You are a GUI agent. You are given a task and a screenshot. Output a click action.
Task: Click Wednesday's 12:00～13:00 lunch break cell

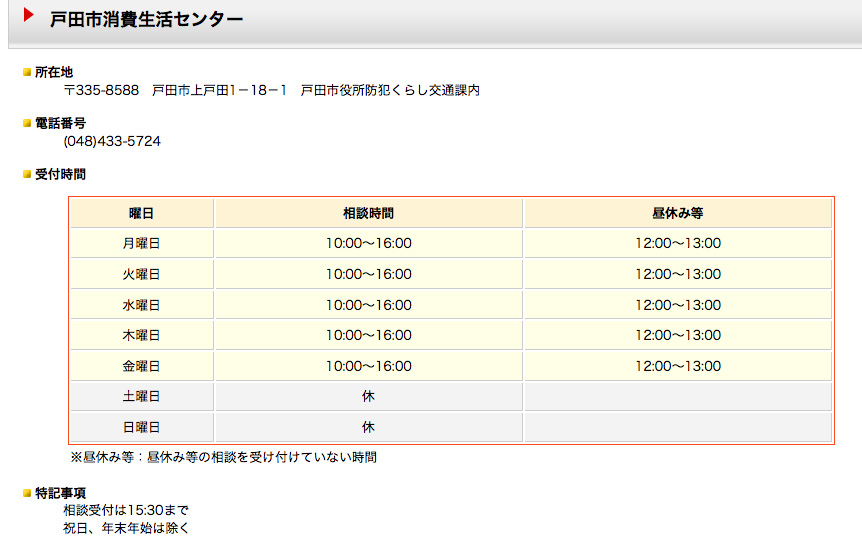coord(678,305)
